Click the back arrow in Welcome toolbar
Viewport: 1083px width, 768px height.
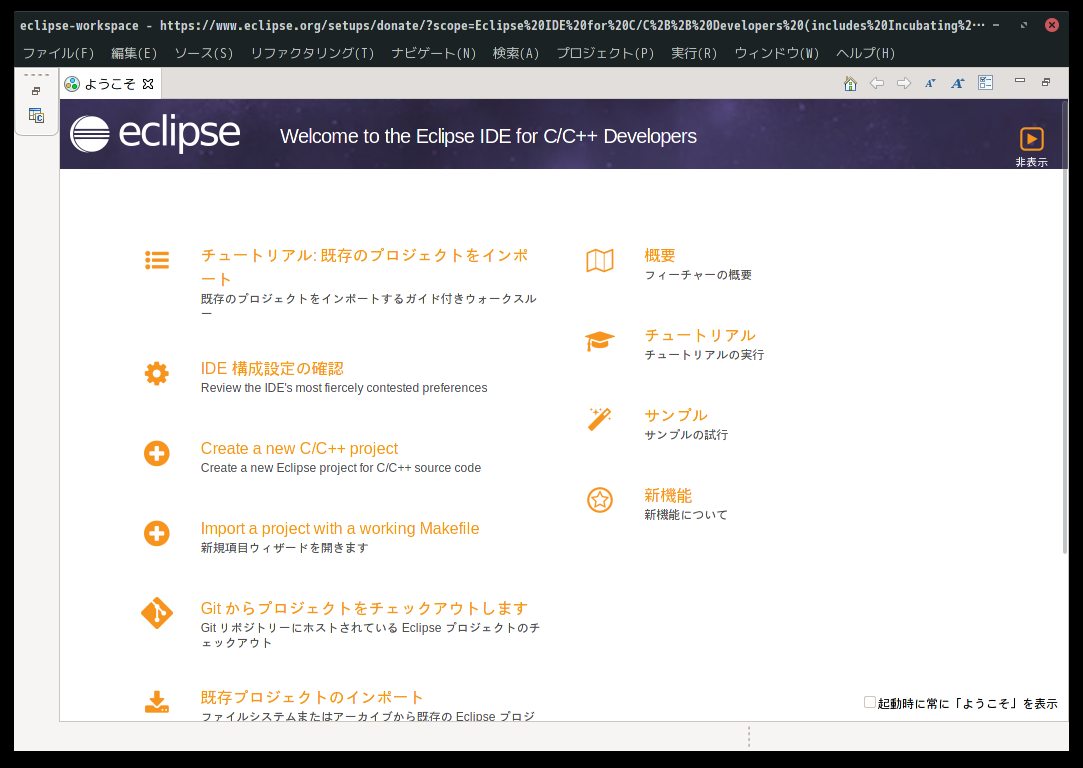point(877,84)
